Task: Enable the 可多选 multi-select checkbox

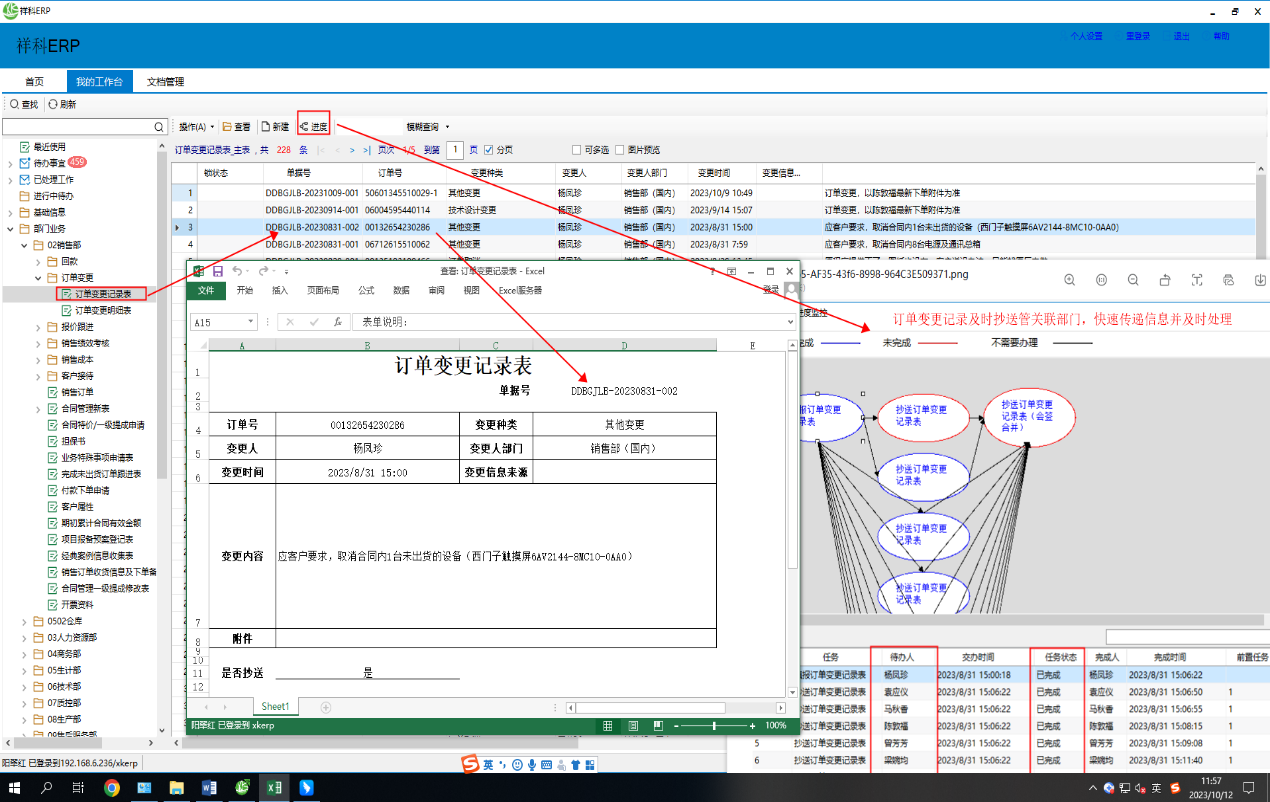Action: pyautogui.click(x=576, y=150)
